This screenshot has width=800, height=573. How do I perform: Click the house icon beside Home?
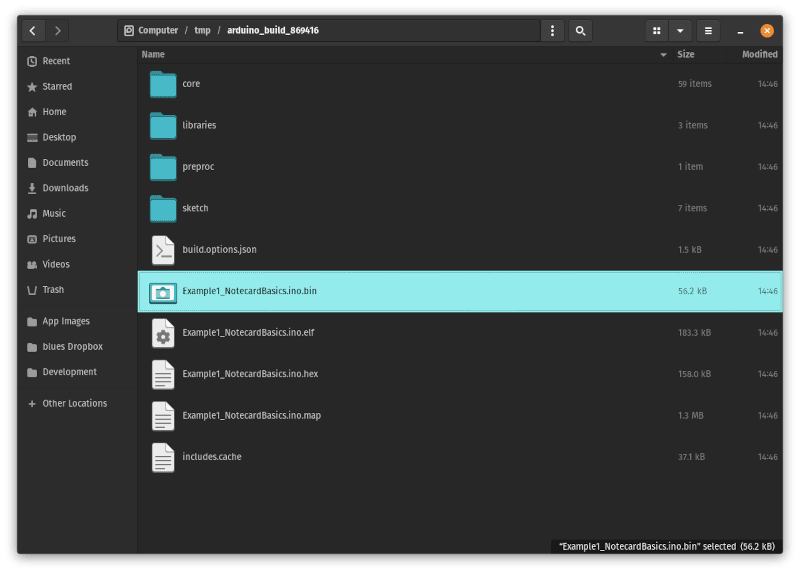click(32, 112)
